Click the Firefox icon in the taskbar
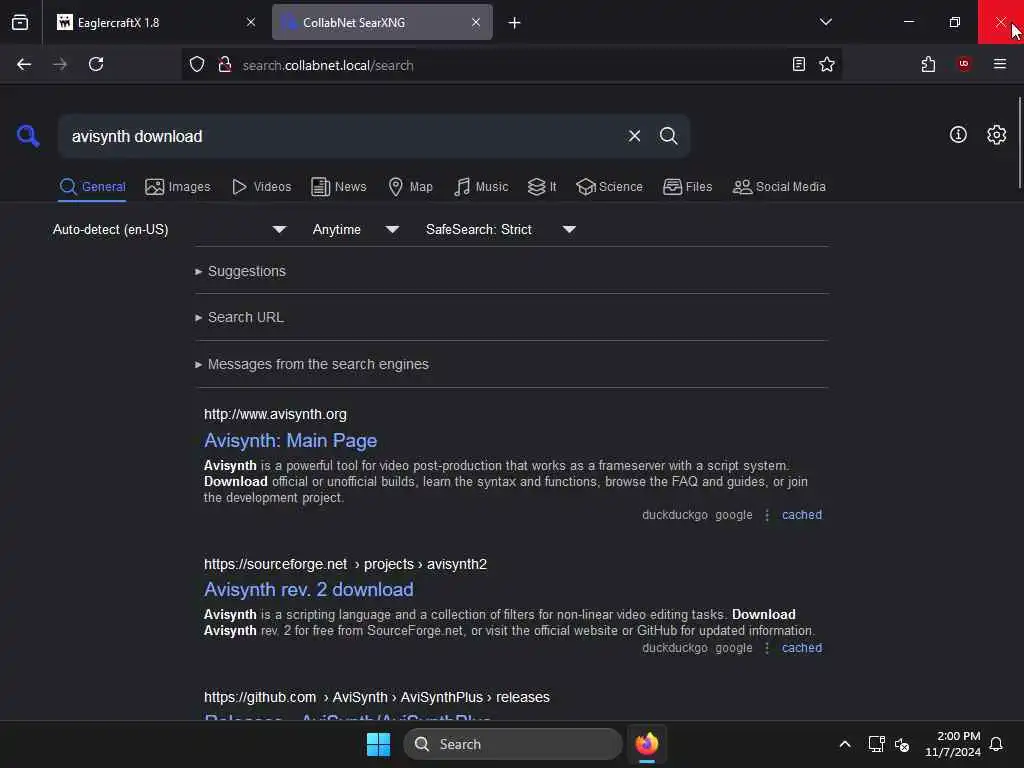The width and height of the screenshot is (1024, 768). point(647,744)
